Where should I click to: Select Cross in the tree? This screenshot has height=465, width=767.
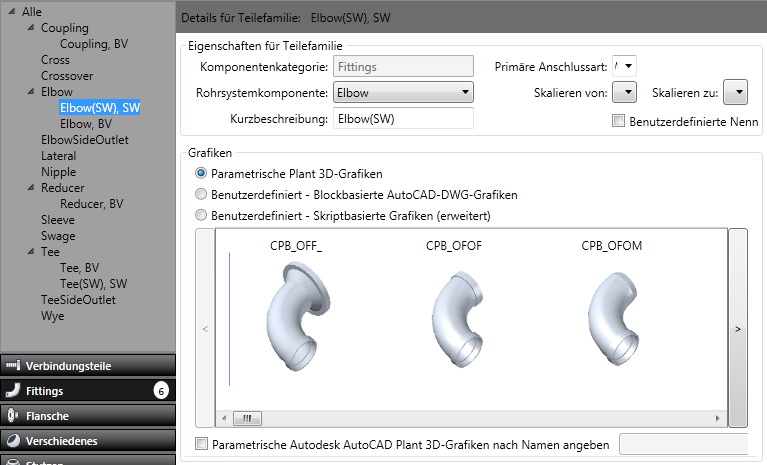coord(55,60)
